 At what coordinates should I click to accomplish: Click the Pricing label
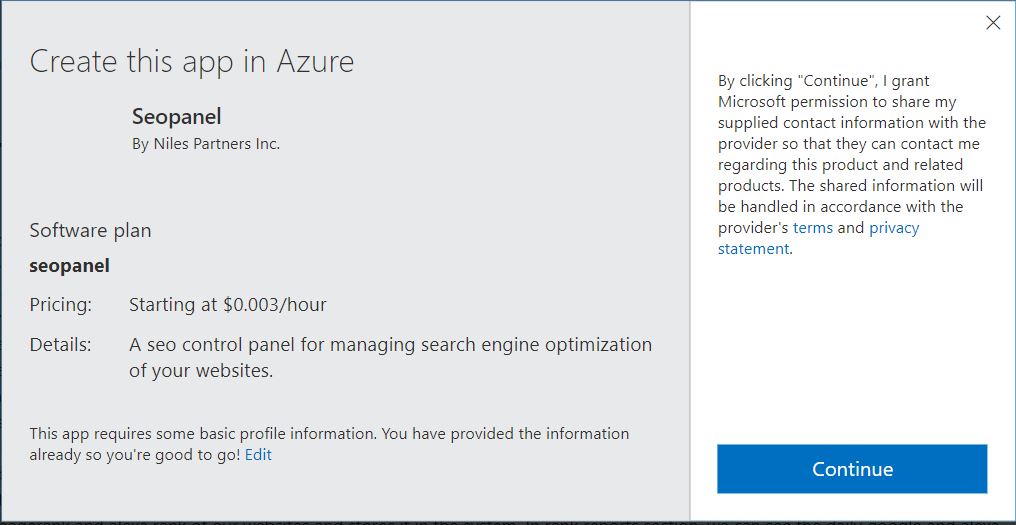[60, 304]
